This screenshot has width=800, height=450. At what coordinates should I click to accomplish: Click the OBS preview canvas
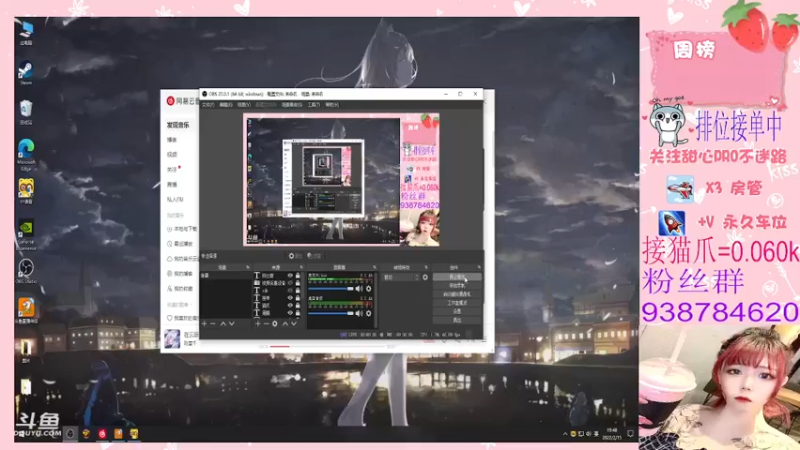click(x=341, y=180)
